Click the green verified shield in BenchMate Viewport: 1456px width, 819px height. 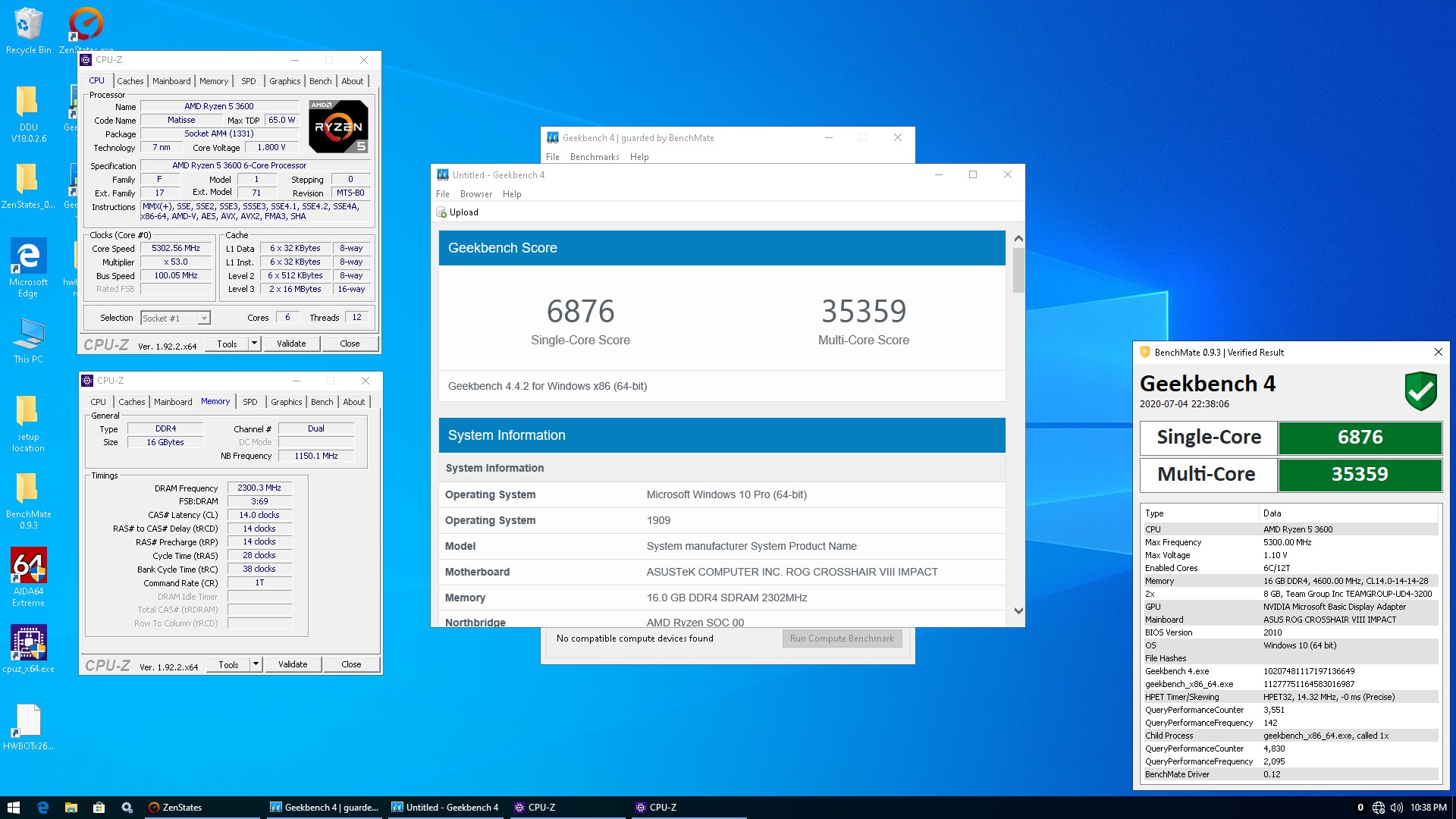pos(1420,391)
